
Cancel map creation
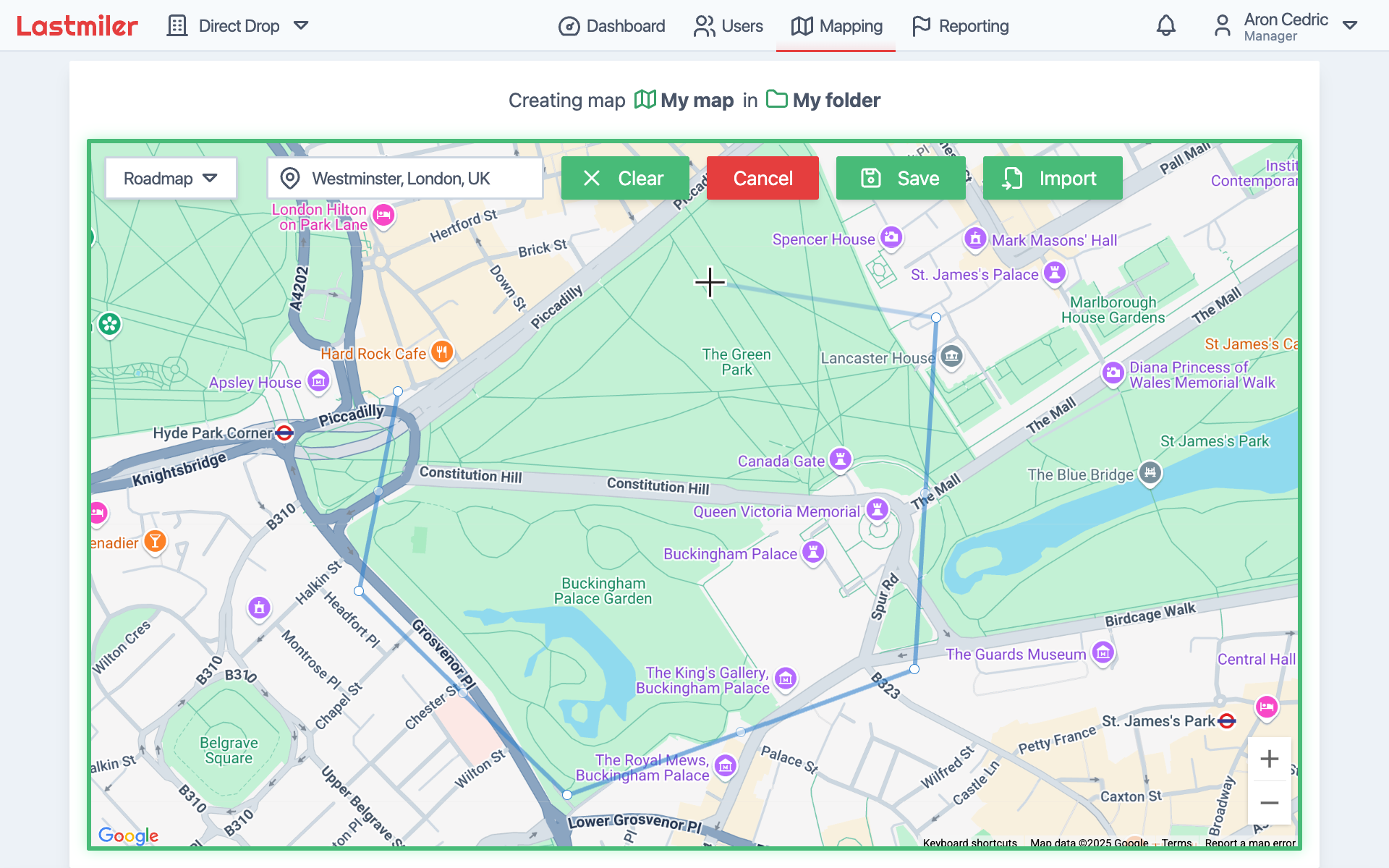tap(763, 178)
